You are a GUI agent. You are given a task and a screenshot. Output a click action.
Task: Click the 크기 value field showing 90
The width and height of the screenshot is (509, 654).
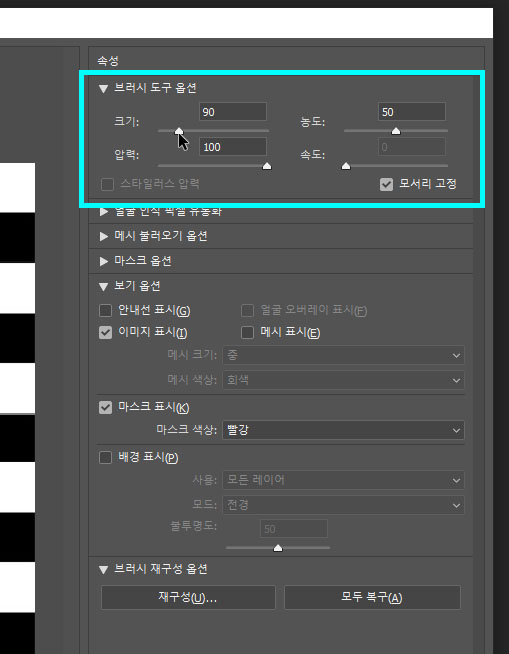click(232, 112)
